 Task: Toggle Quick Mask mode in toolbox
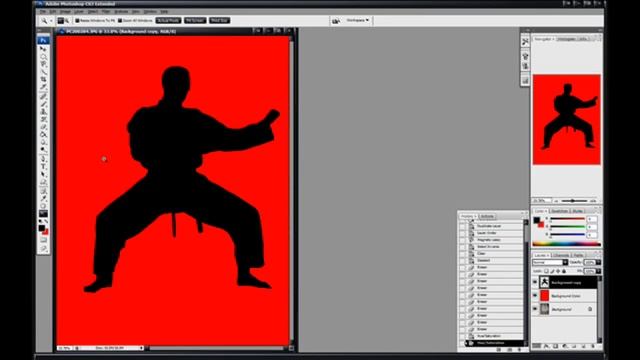[x=43, y=240]
